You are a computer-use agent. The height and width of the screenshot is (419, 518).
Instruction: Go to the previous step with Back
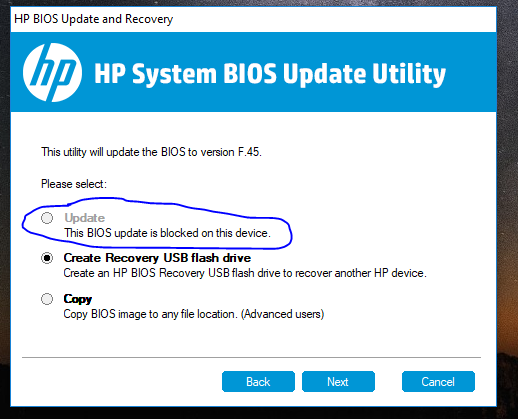point(258,381)
